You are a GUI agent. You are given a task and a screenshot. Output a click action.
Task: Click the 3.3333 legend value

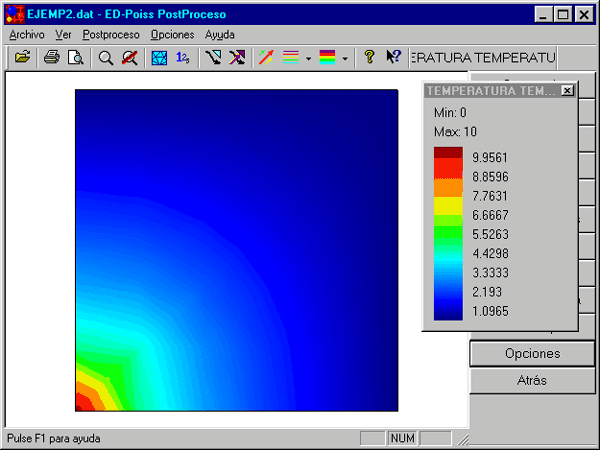point(490,272)
